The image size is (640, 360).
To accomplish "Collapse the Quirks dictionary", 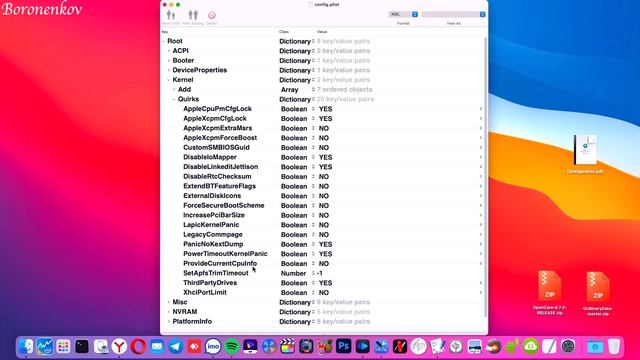I will coord(174,99).
